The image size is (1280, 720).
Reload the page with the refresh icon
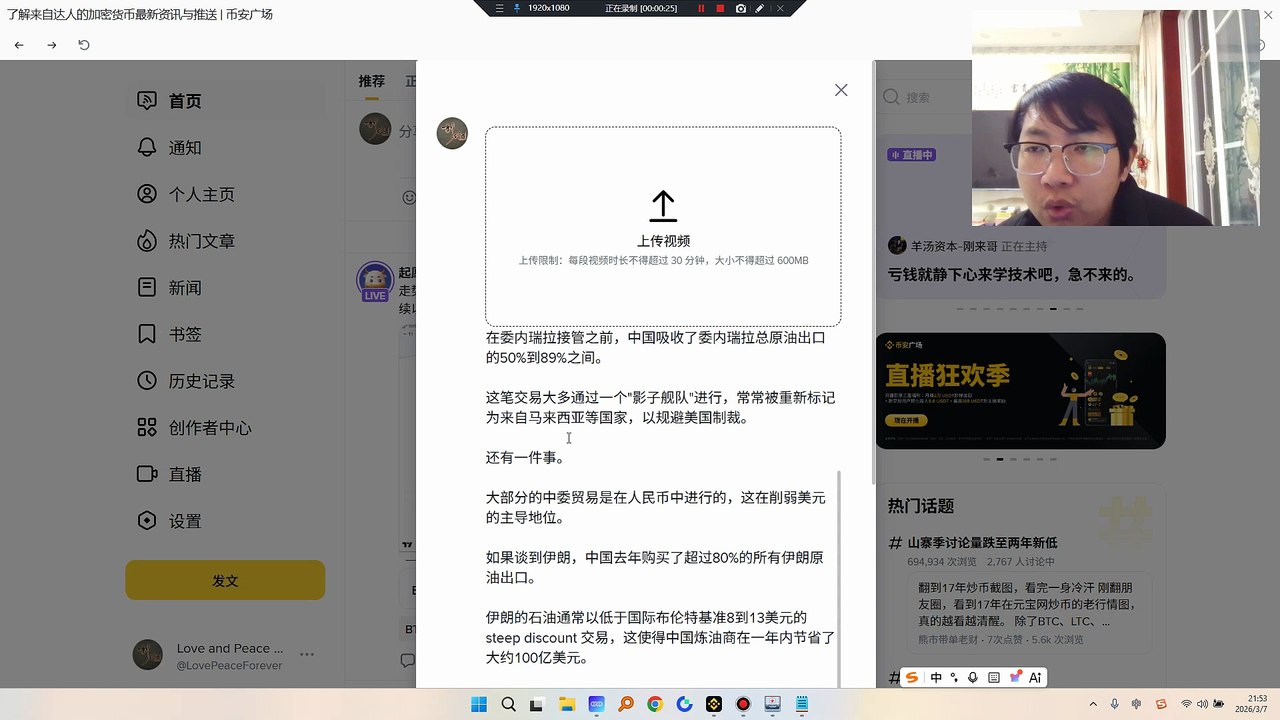tap(84, 45)
